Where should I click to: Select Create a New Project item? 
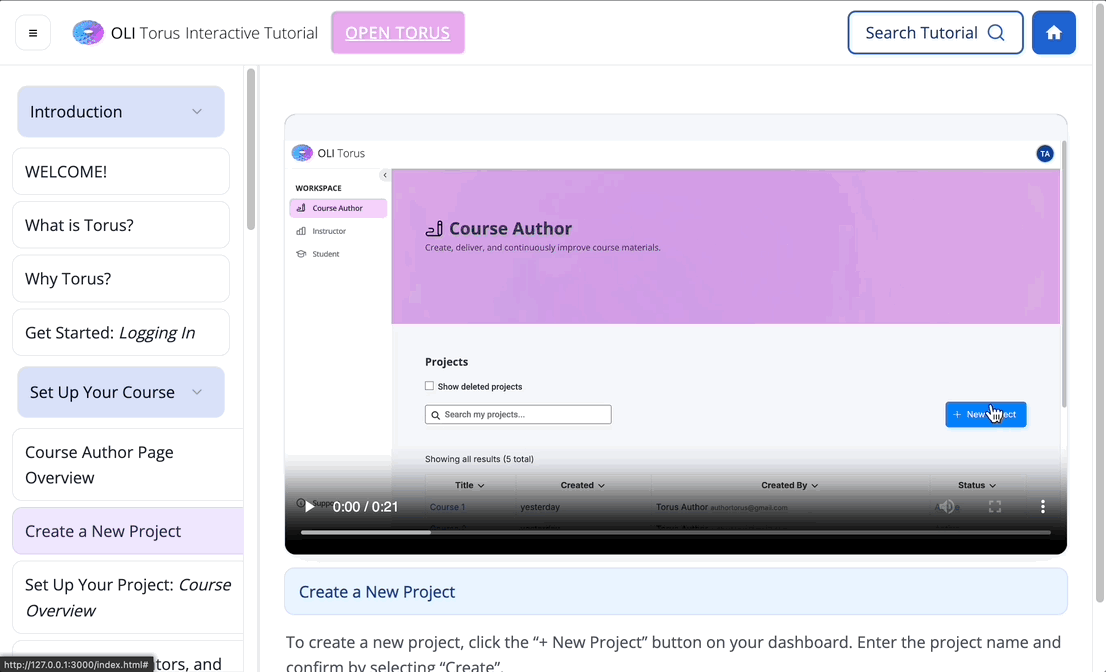pos(128,531)
